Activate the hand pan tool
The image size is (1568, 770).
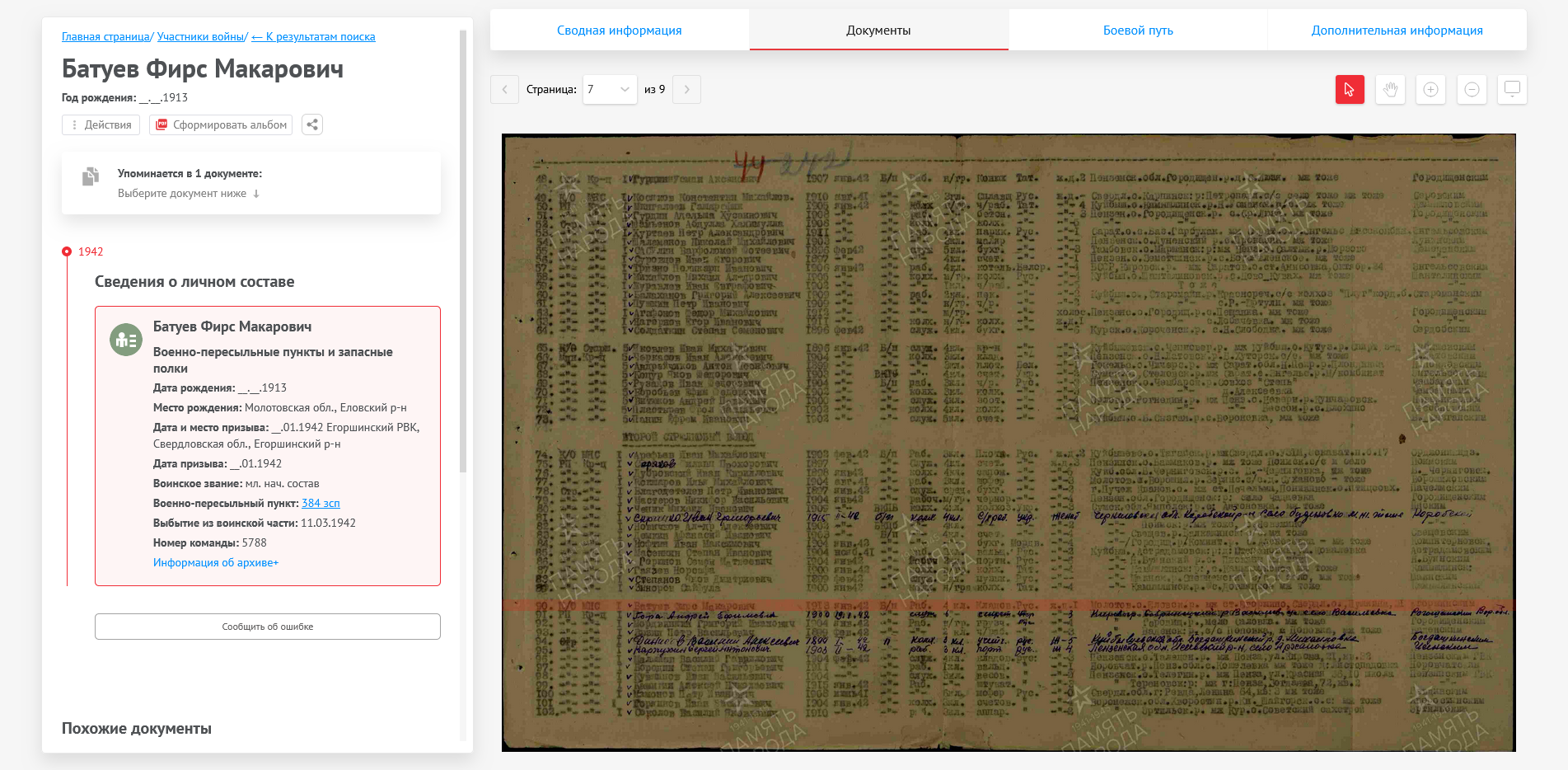[1390, 89]
